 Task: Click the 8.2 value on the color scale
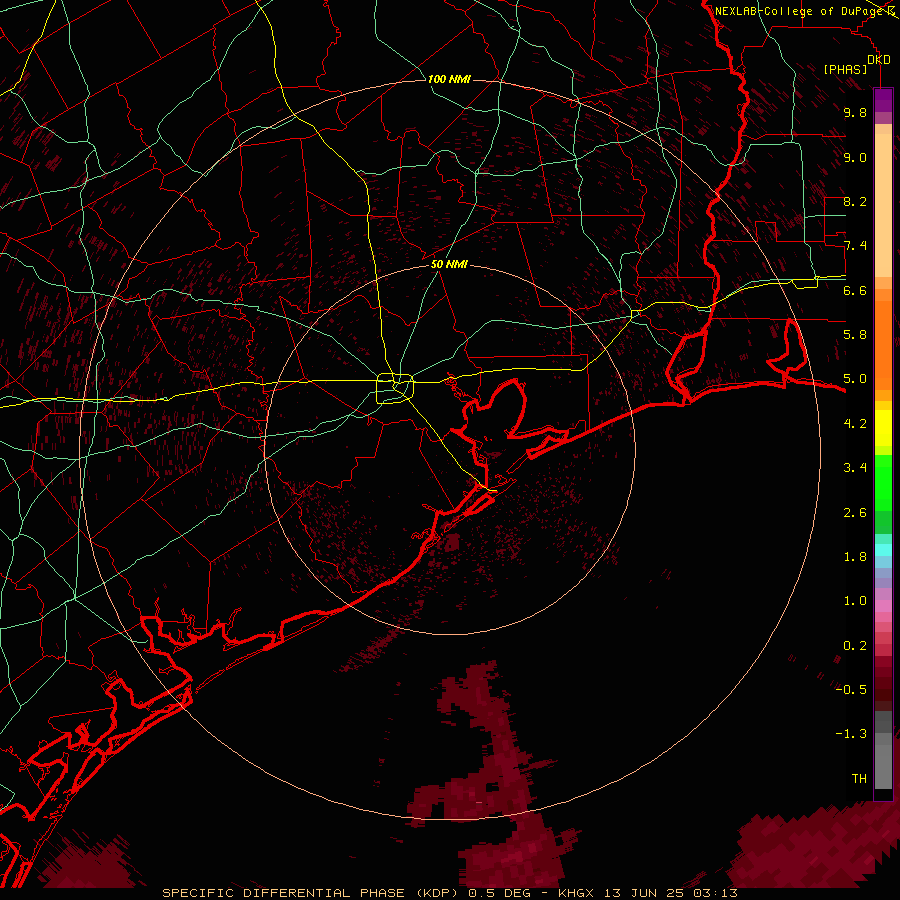pyautogui.click(x=855, y=201)
